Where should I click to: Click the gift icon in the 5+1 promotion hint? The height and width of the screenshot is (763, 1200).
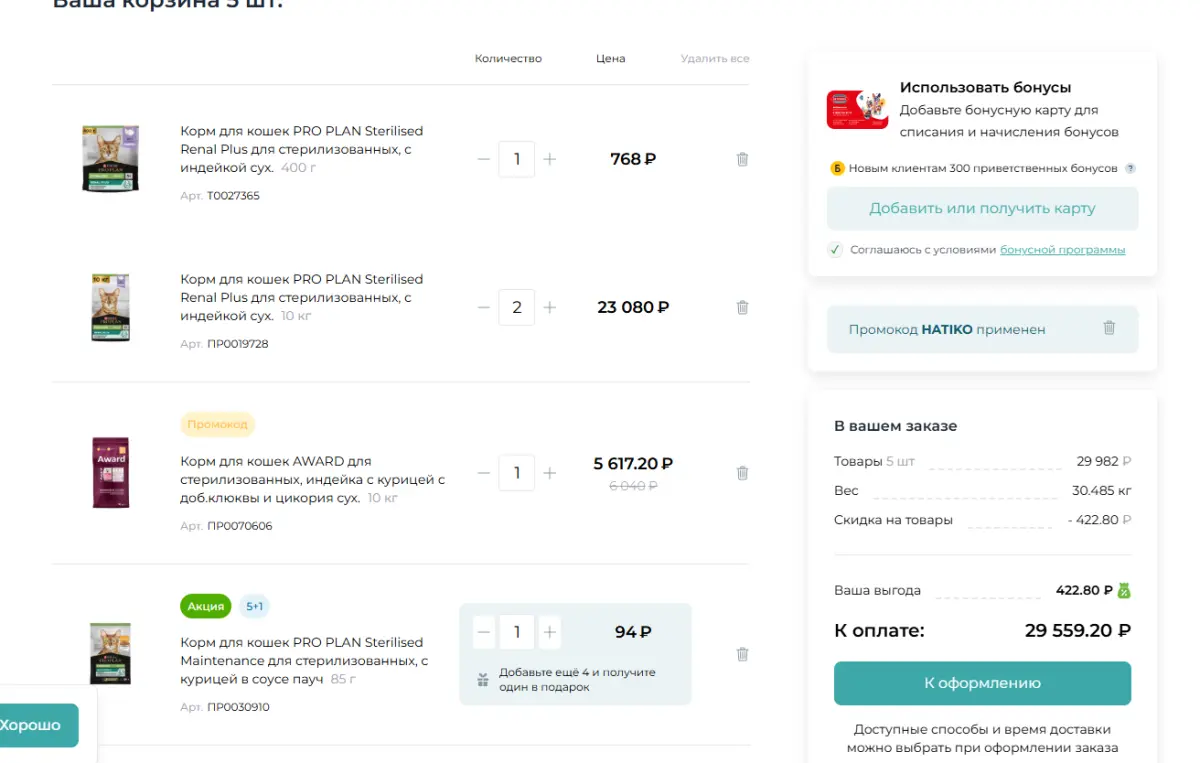[483, 680]
